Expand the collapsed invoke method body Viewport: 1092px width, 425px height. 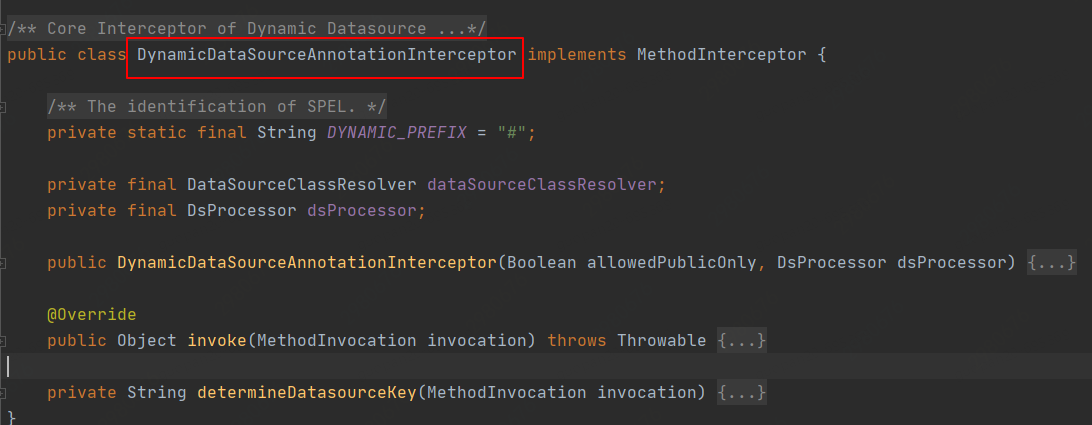coord(742,341)
